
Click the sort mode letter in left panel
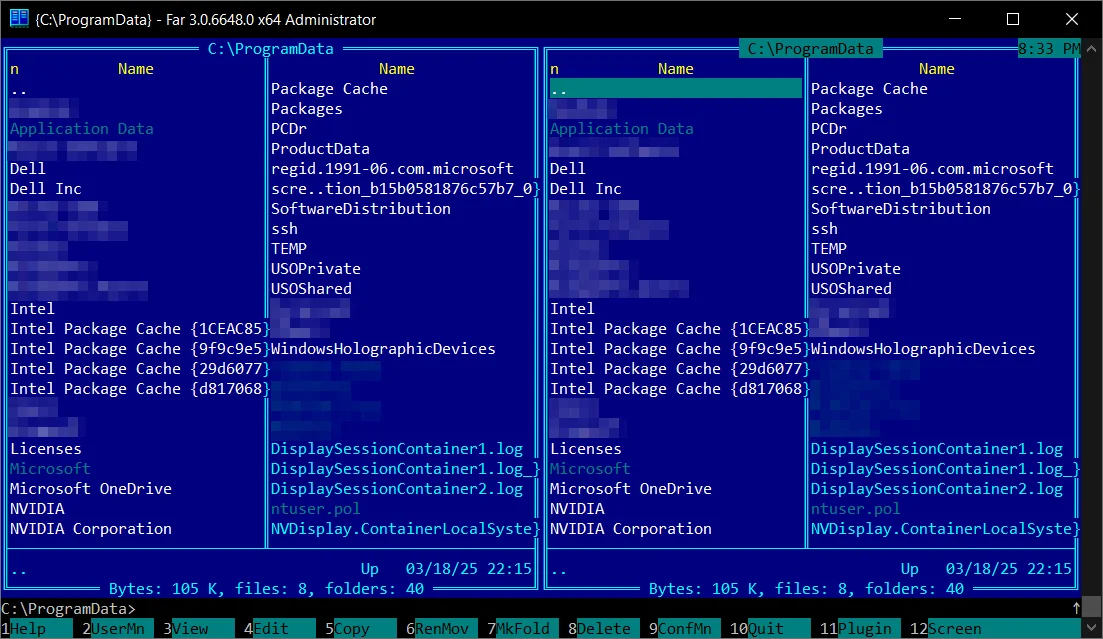tap(14, 69)
